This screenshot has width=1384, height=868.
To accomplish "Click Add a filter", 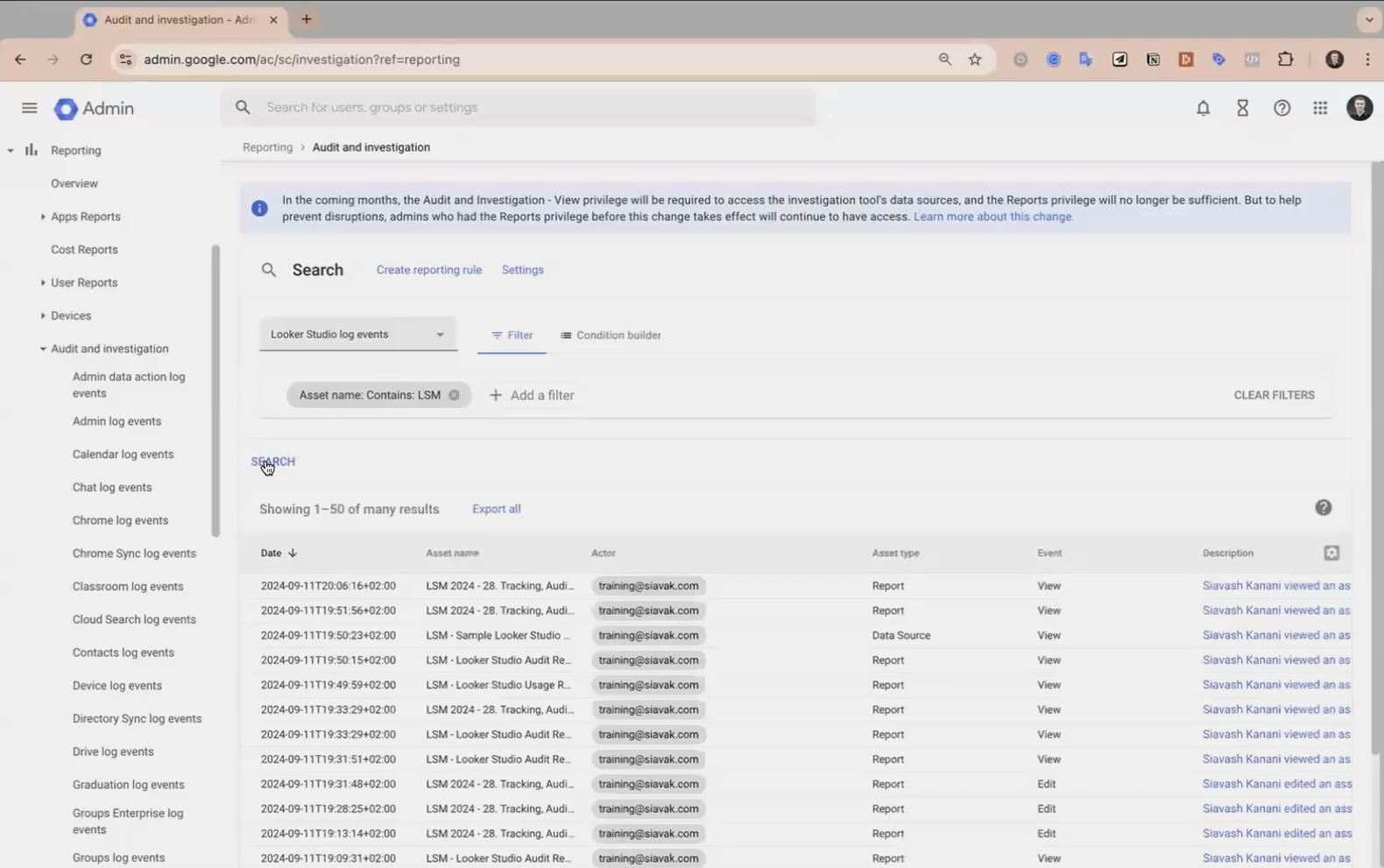I will pyautogui.click(x=532, y=395).
